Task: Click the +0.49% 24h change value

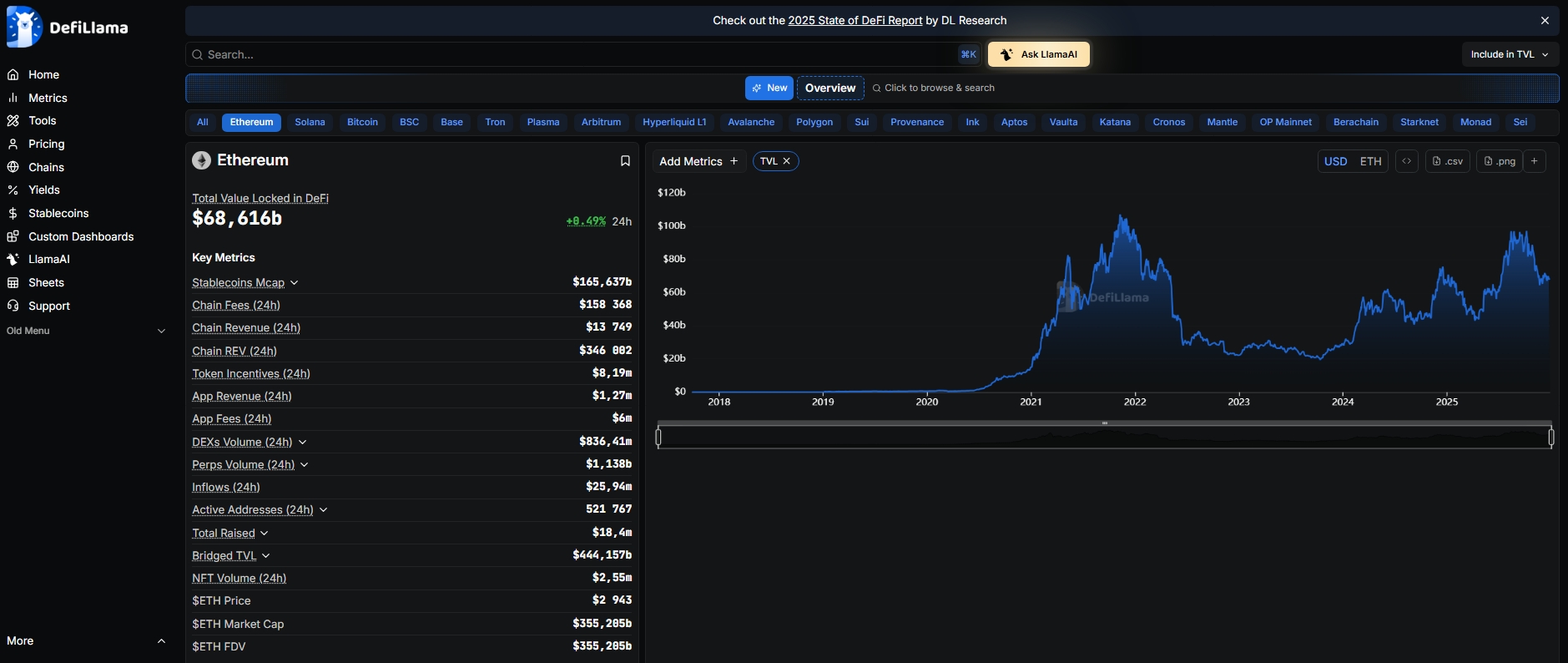Action: click(586, 221)
